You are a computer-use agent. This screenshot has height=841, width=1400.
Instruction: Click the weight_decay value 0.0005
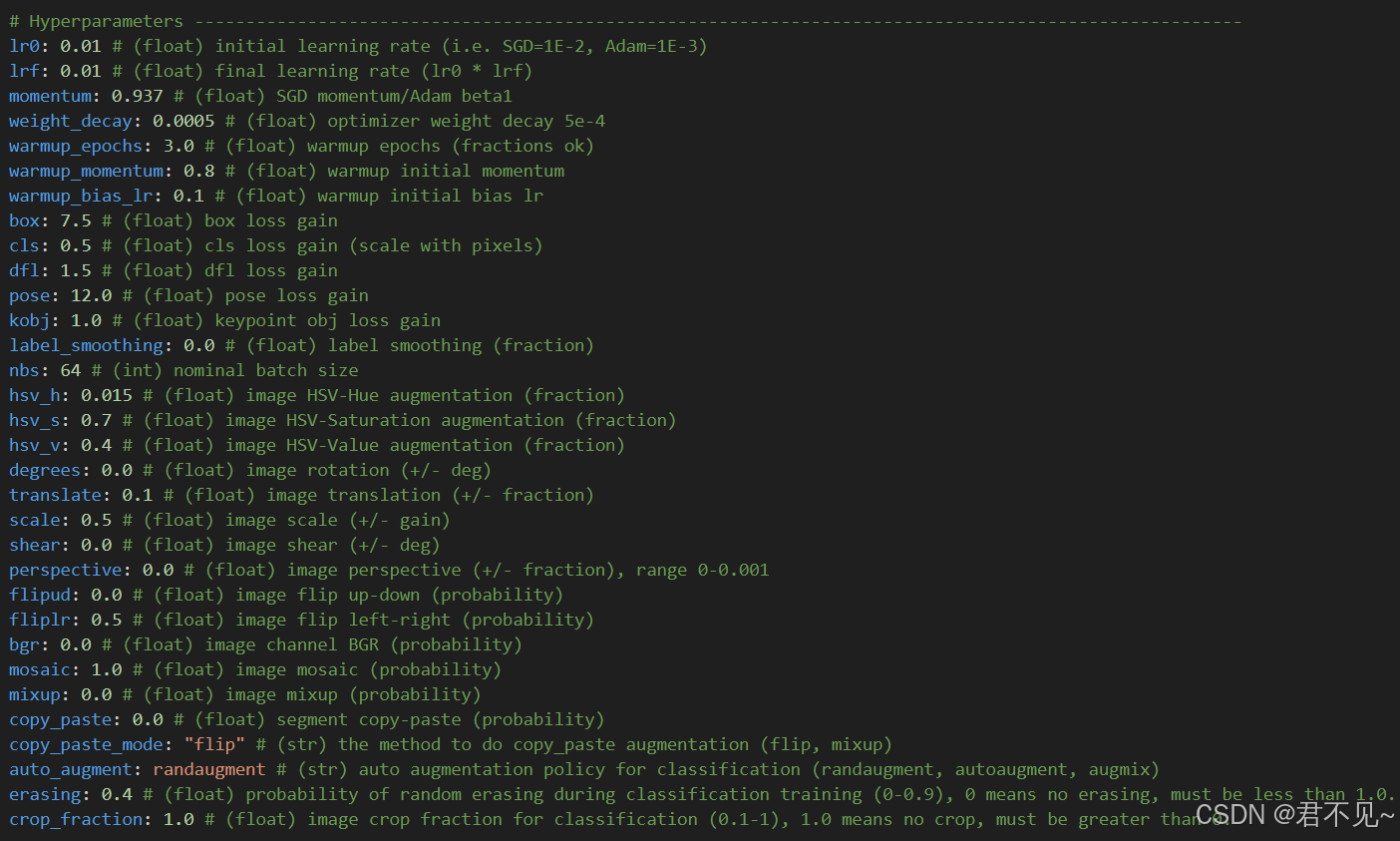[x=183, y=121]
